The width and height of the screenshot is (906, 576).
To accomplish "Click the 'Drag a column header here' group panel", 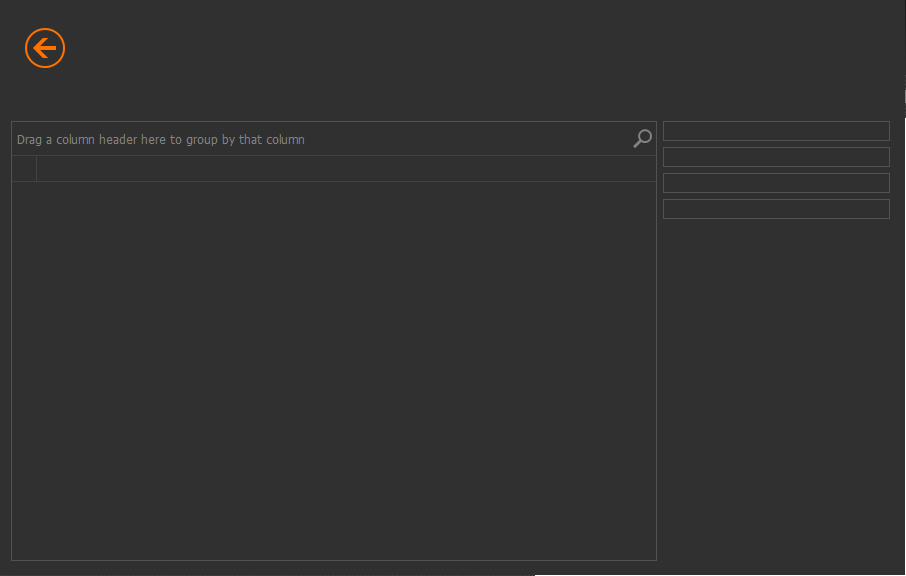I will [334, 139].
